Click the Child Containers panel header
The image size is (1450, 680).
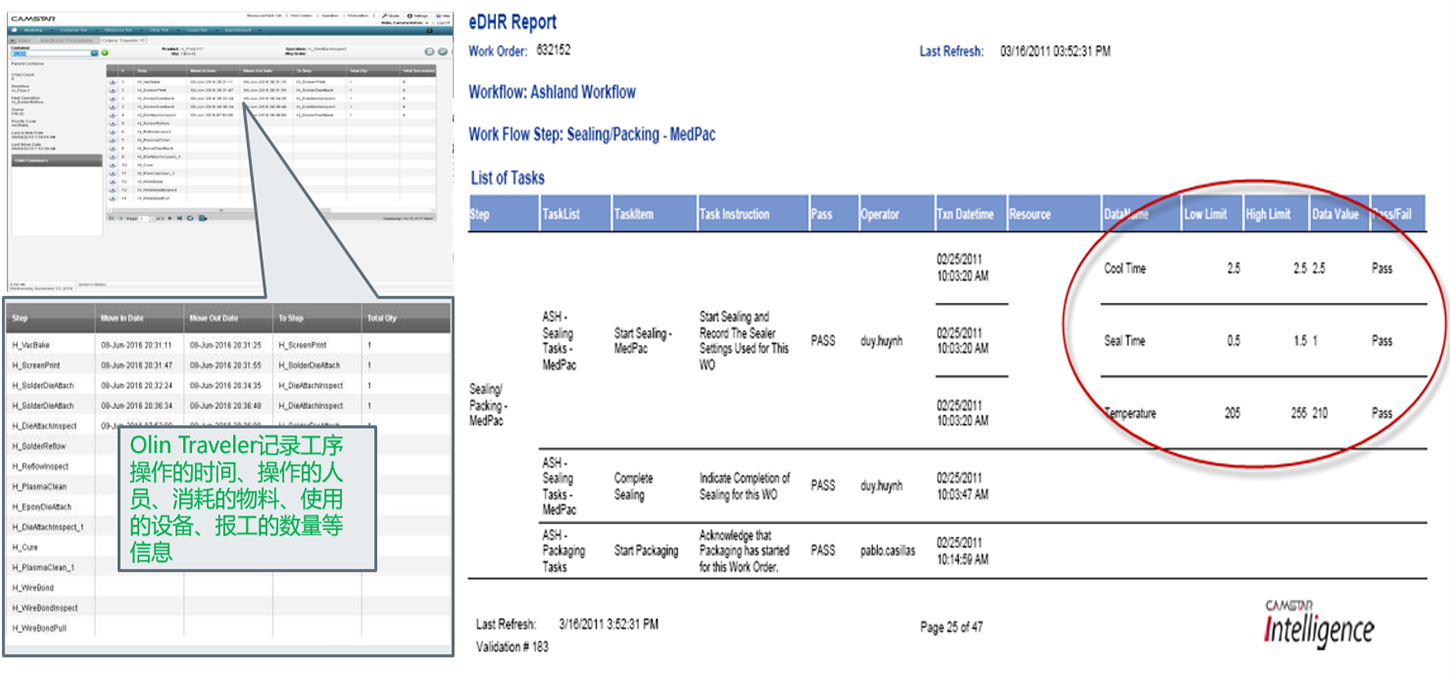coord(56,159)
